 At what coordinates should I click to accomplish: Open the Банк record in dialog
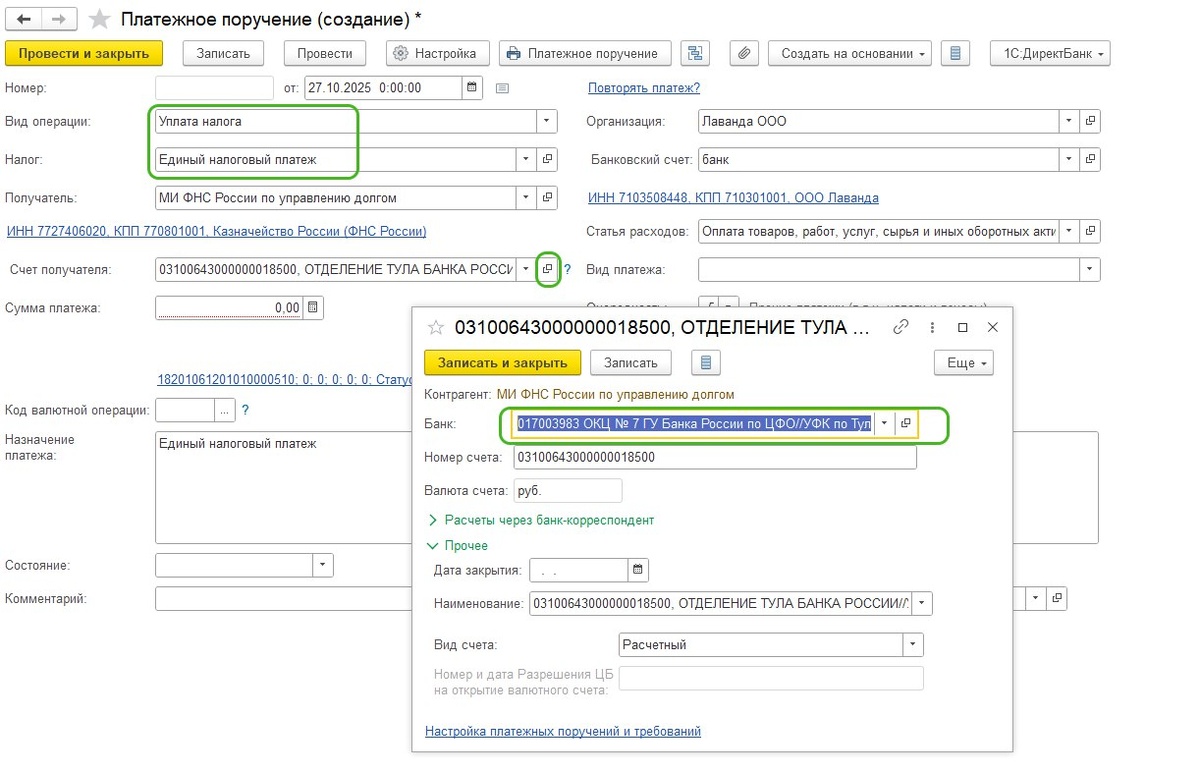(905, 424)
